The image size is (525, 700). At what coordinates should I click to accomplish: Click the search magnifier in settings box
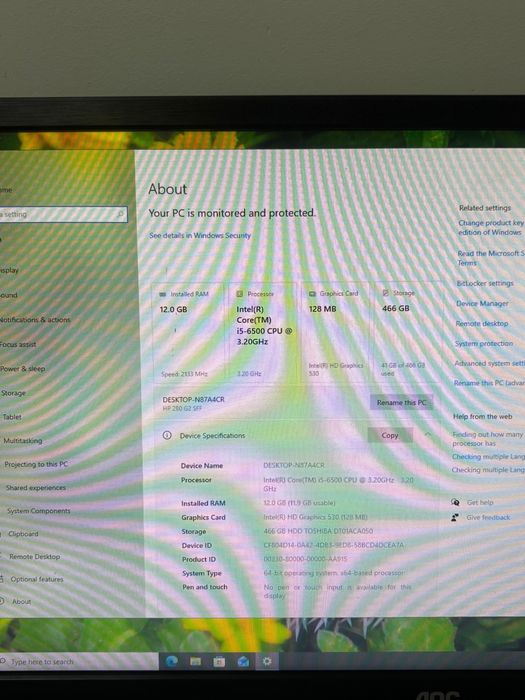(120, 214)
